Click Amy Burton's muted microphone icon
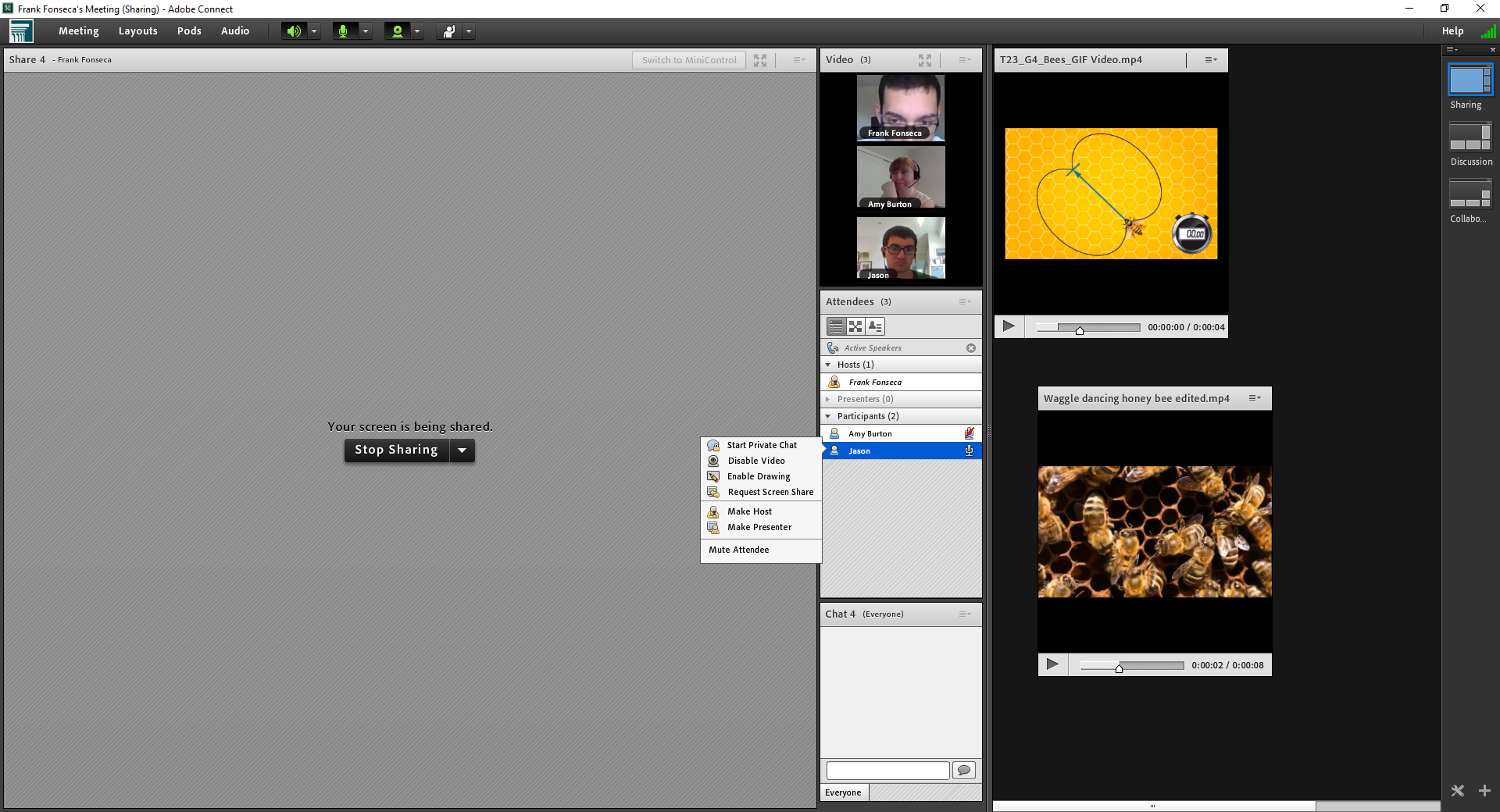This screenshot has height=812, width=1500. [970, 433]
